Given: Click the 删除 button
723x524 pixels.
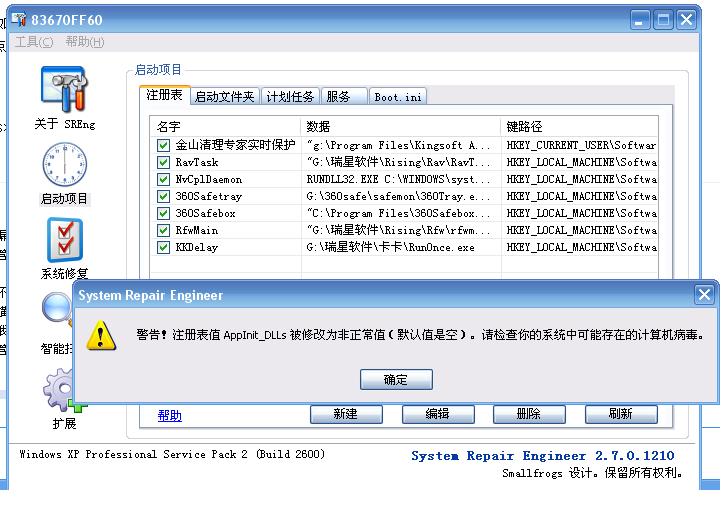Looking at the screenshot, I should coord(529,414).
